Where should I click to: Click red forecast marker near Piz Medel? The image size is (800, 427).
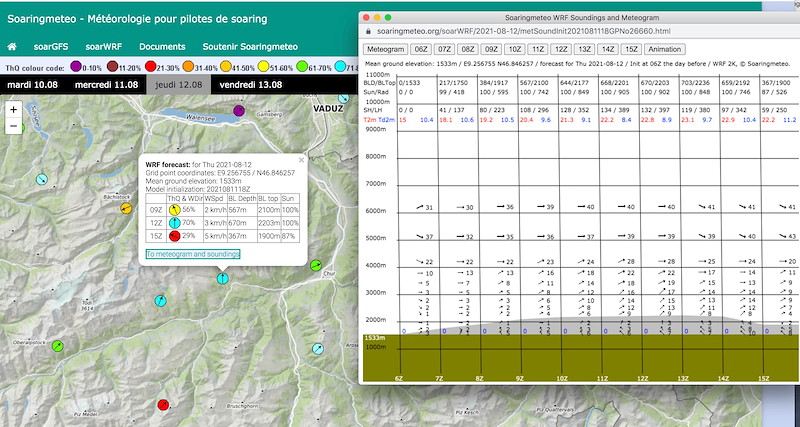click(163, 405)
